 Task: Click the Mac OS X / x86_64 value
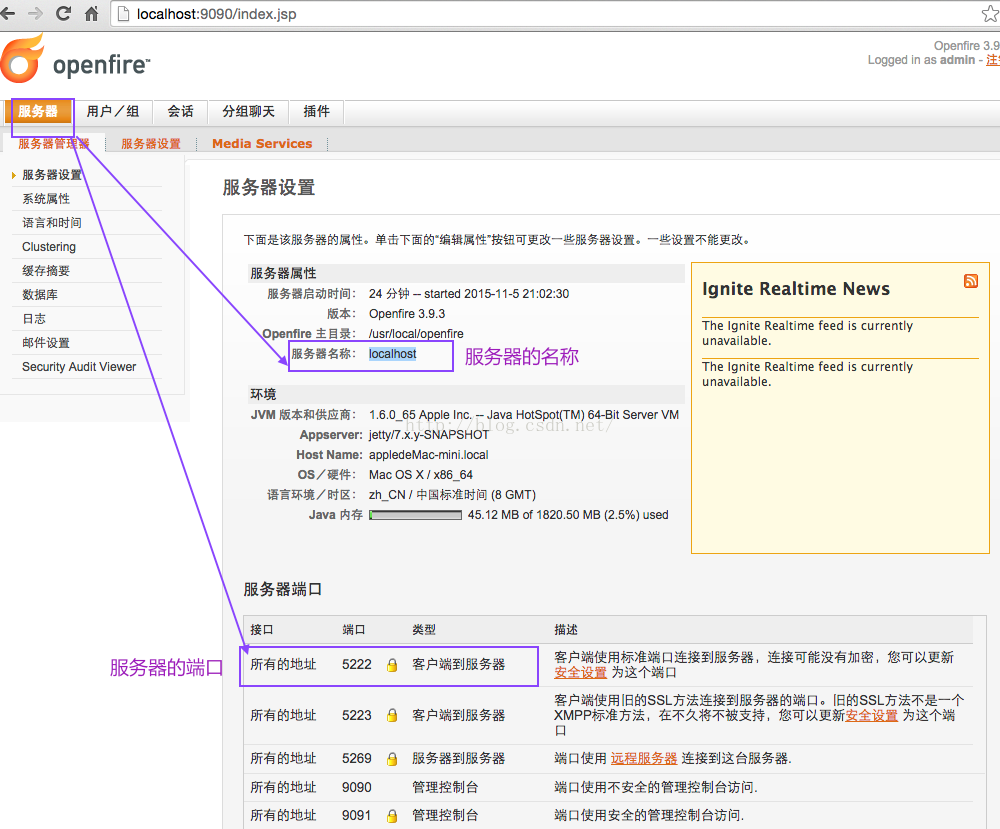tap(421, 475)
